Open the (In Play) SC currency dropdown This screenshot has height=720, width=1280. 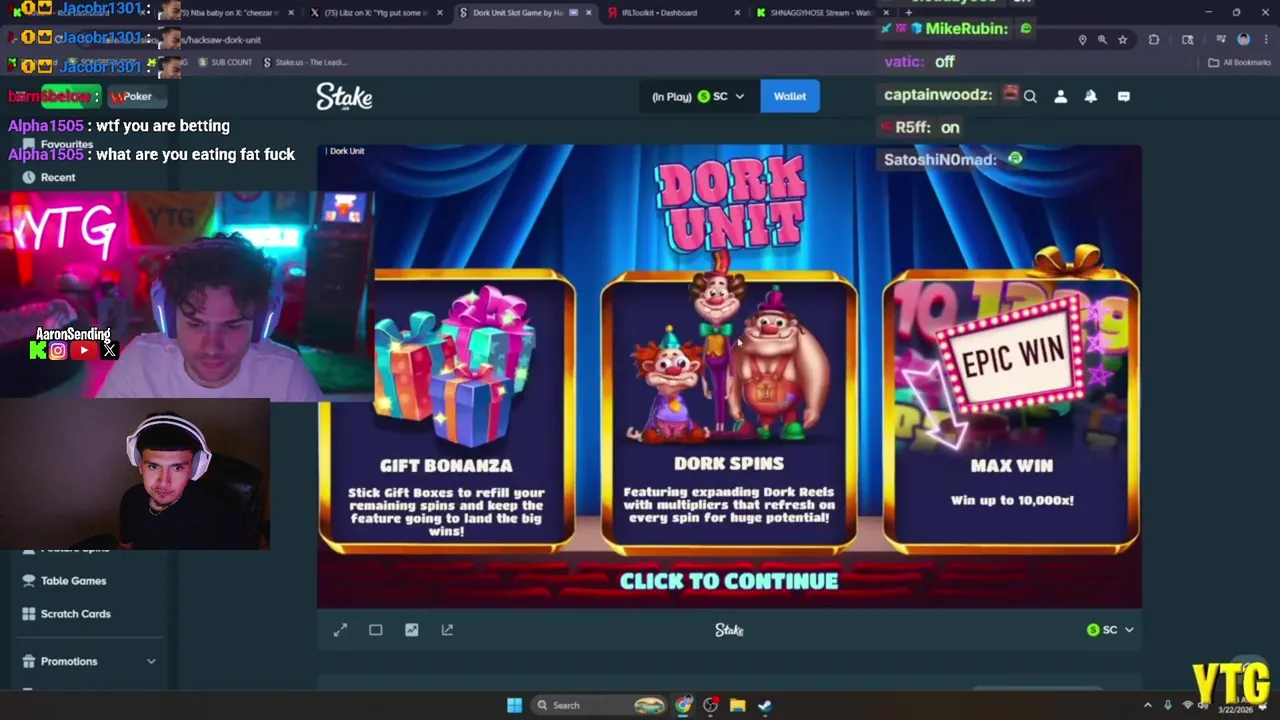coord(698,97)
